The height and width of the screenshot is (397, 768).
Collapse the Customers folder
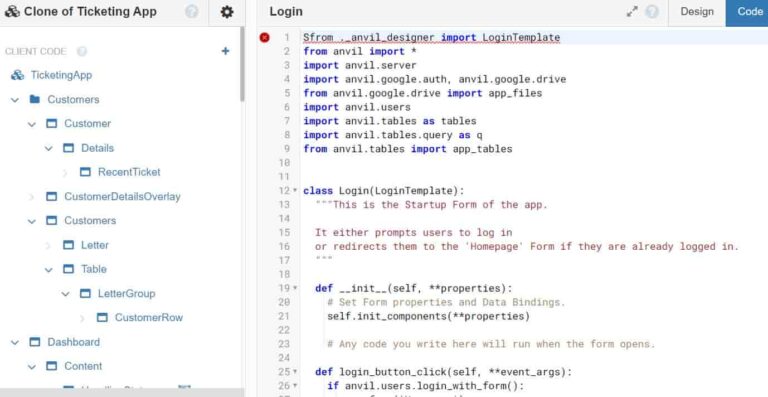point(15,100)
